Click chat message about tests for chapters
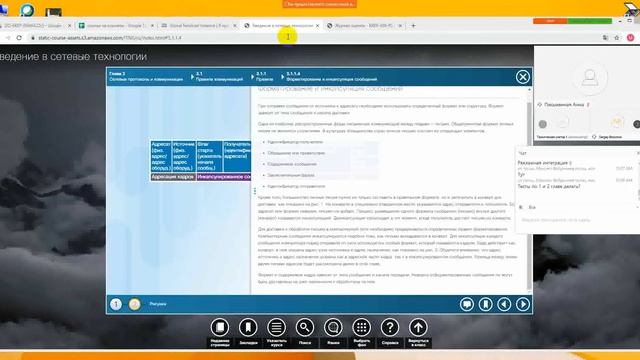 [549, 186]
